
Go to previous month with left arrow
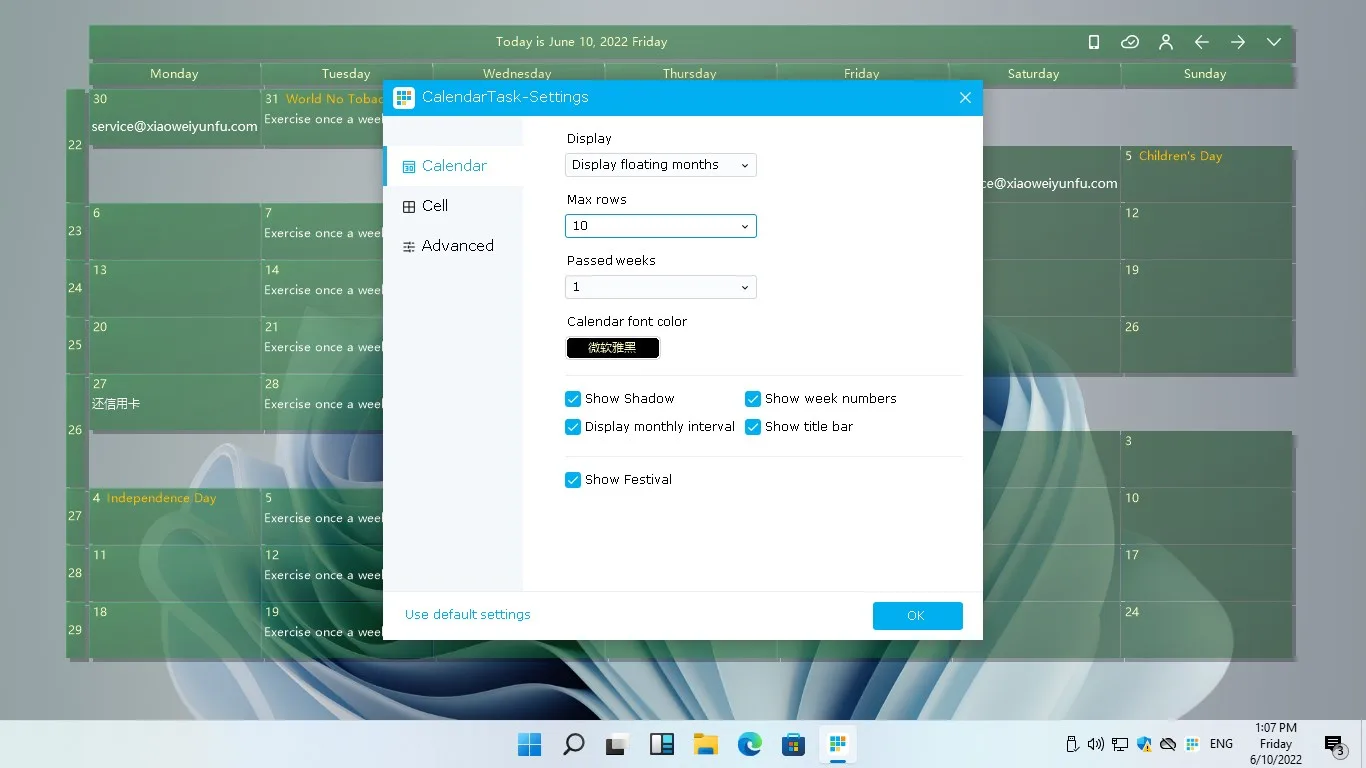pyautogui.click(x=1202, y=42)
